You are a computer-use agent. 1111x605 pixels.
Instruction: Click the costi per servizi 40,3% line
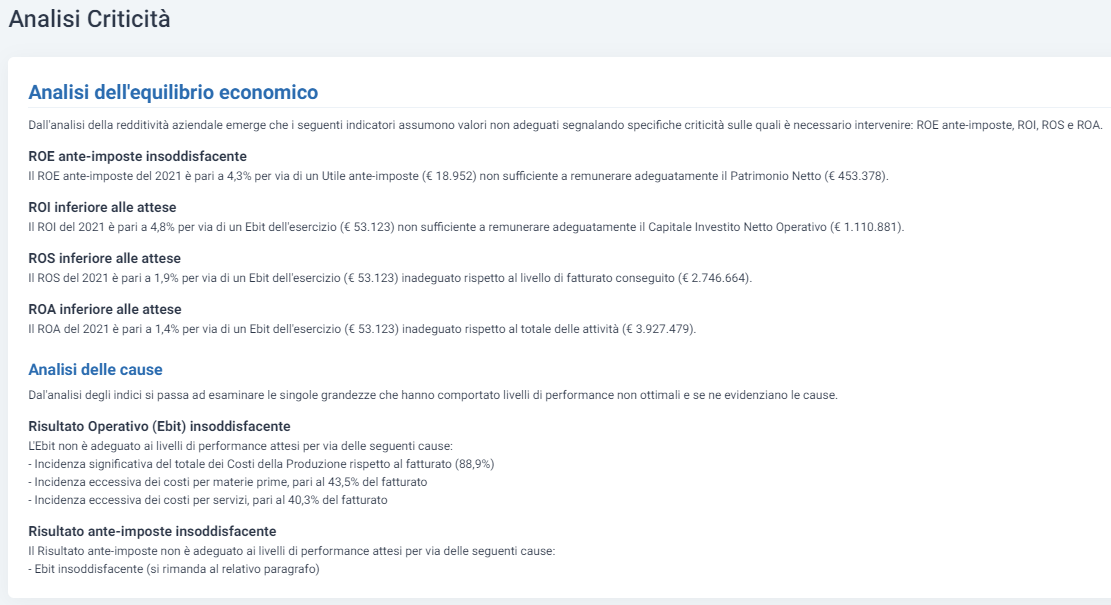[208, 500]
